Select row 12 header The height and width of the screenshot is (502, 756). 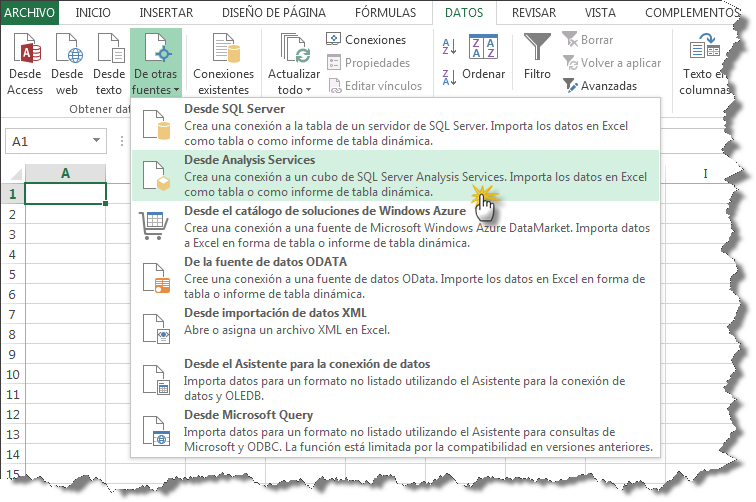(13, 414)
